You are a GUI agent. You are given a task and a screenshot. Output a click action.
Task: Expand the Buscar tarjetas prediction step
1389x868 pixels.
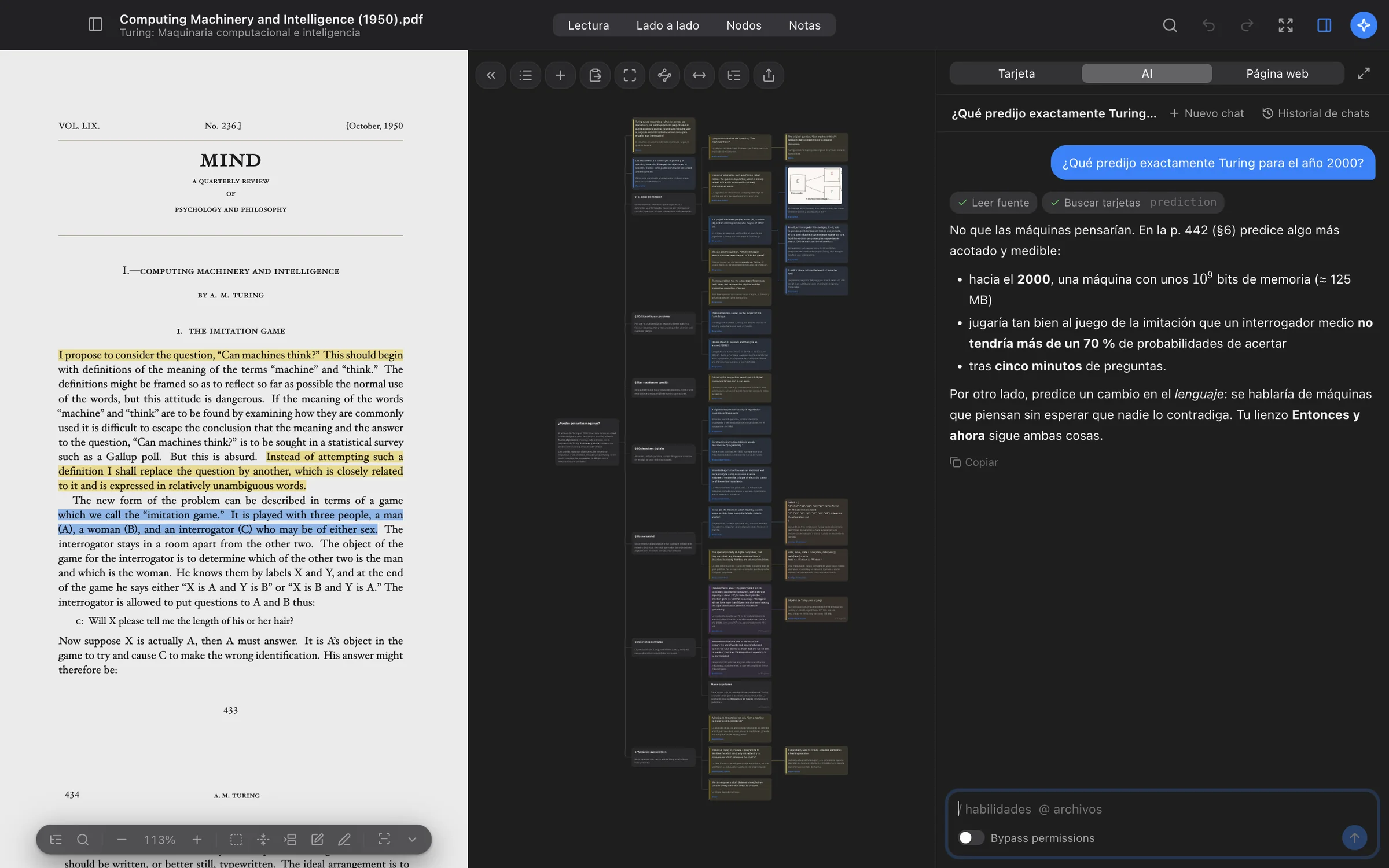point(1133,203)
